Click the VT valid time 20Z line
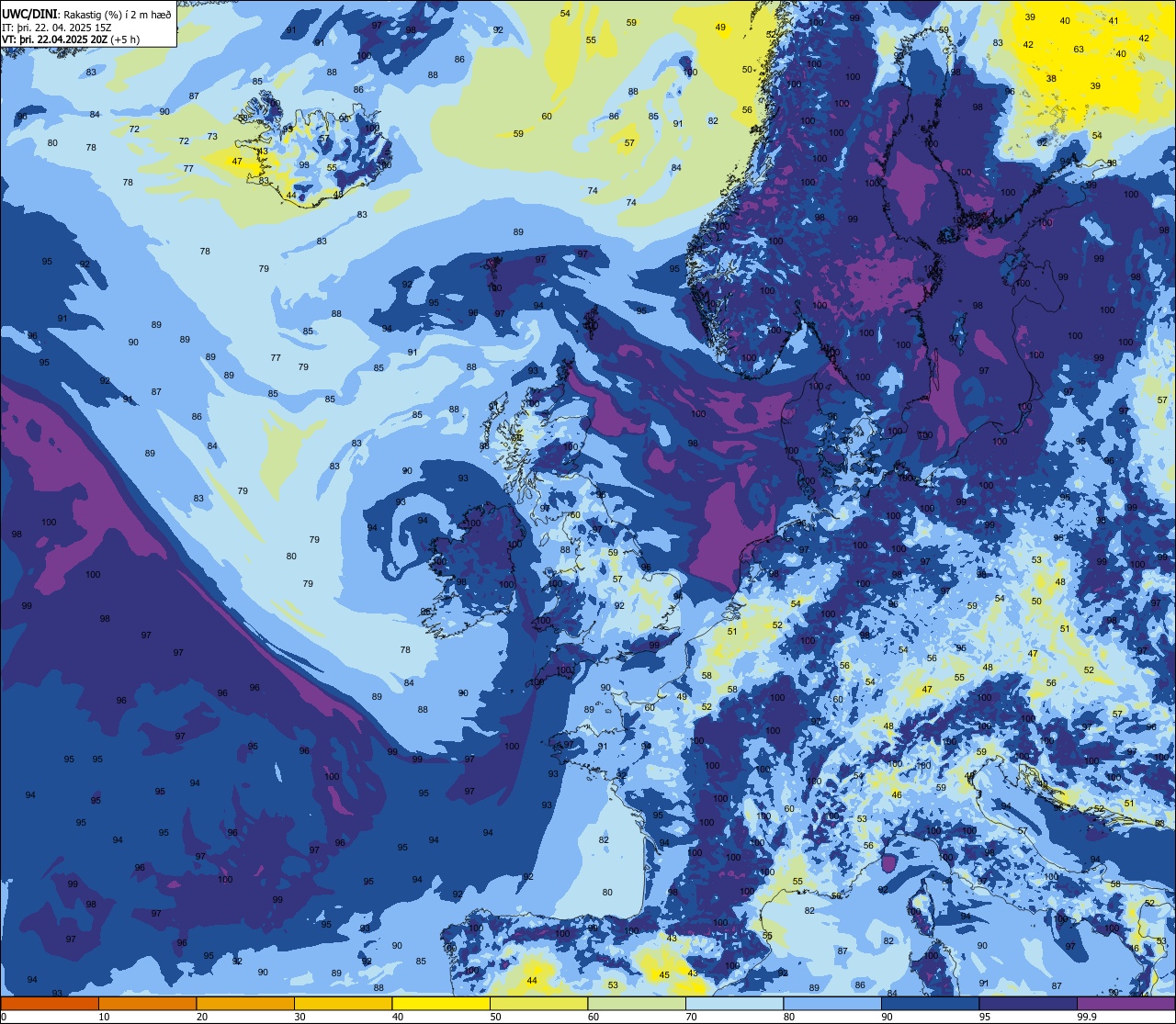Screen dimensions: 1176x1024 pyautogui.click(x=70, y=40)
